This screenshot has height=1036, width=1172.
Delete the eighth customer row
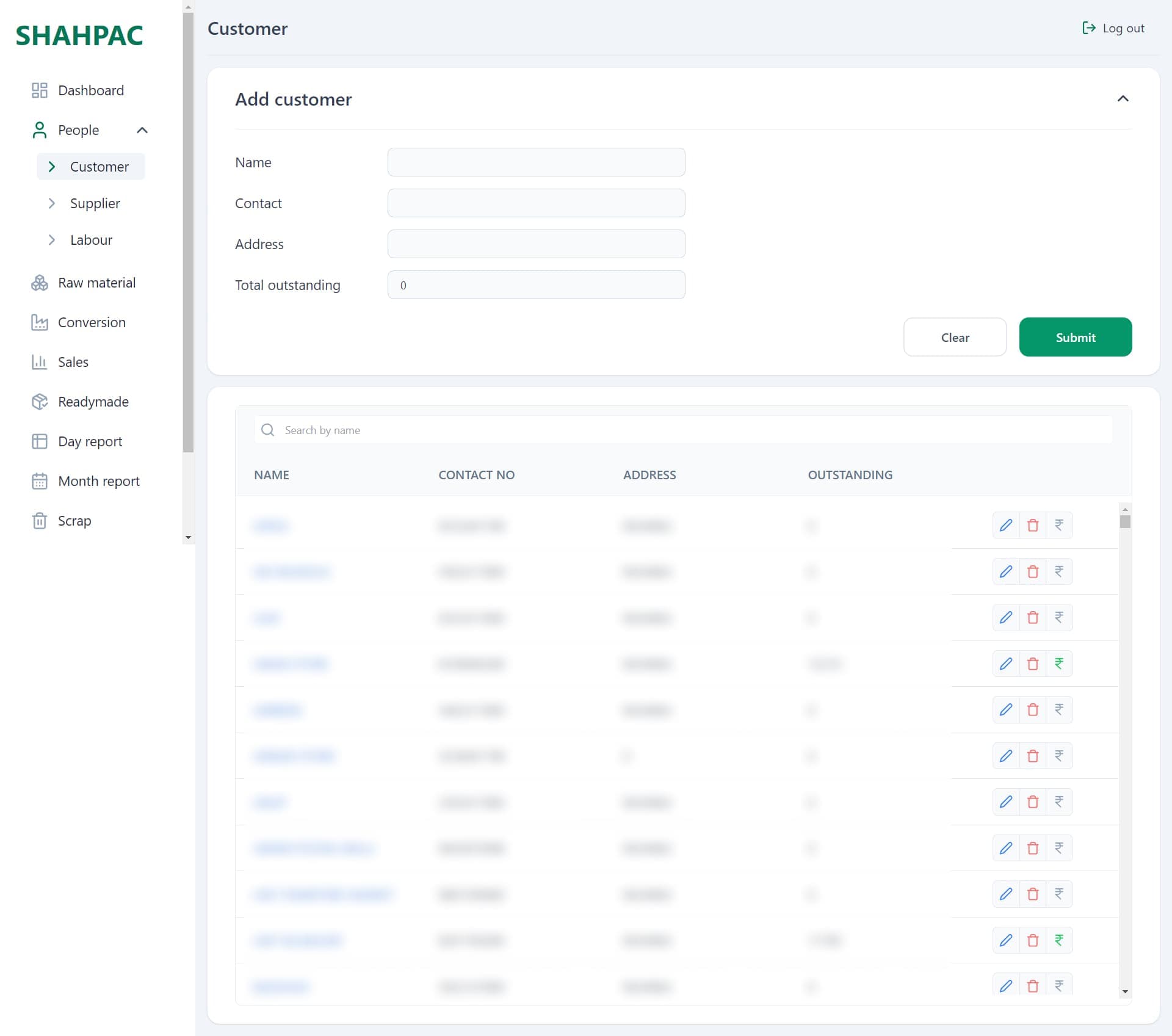coord(1033,848)
